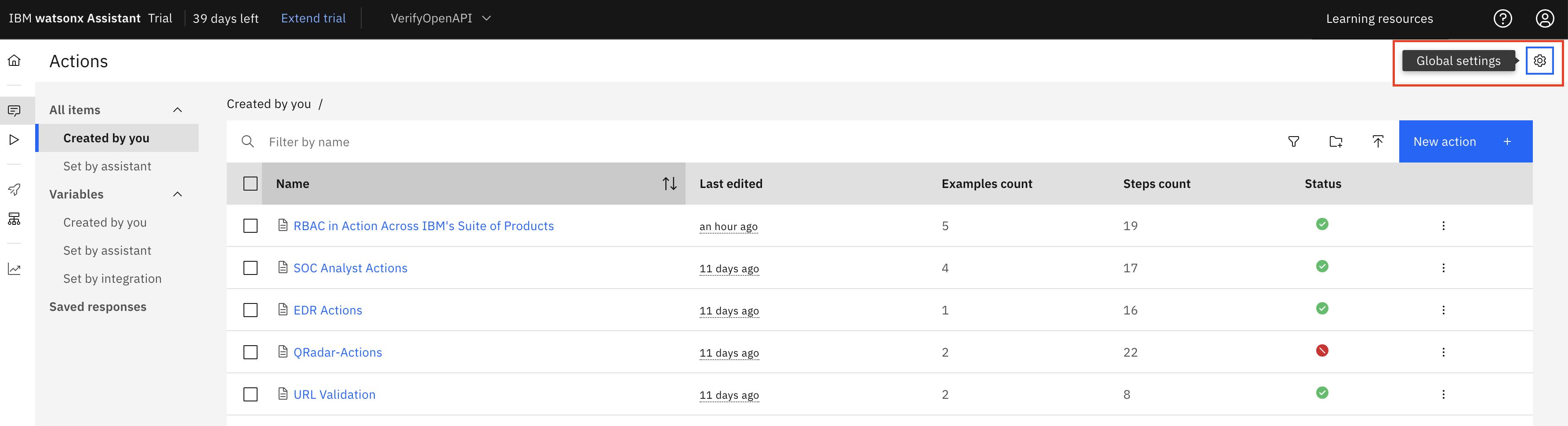Viewport: 1568px width, 426px height.
Task: Collapse the All items section
Action: (178, 110)
